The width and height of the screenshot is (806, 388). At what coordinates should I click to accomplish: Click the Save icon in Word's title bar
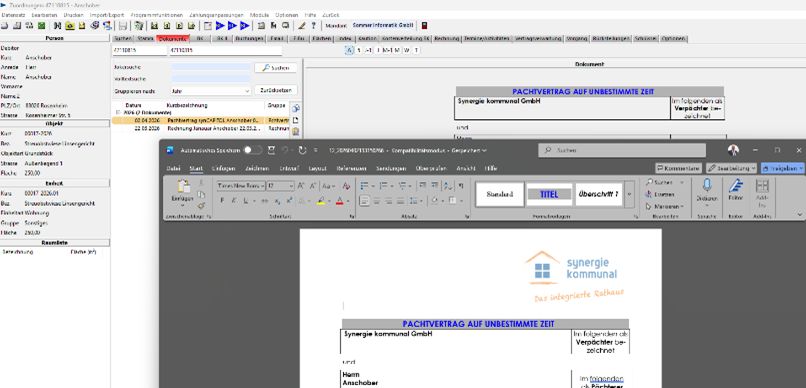pyautogui.click(x=271, y=151)
